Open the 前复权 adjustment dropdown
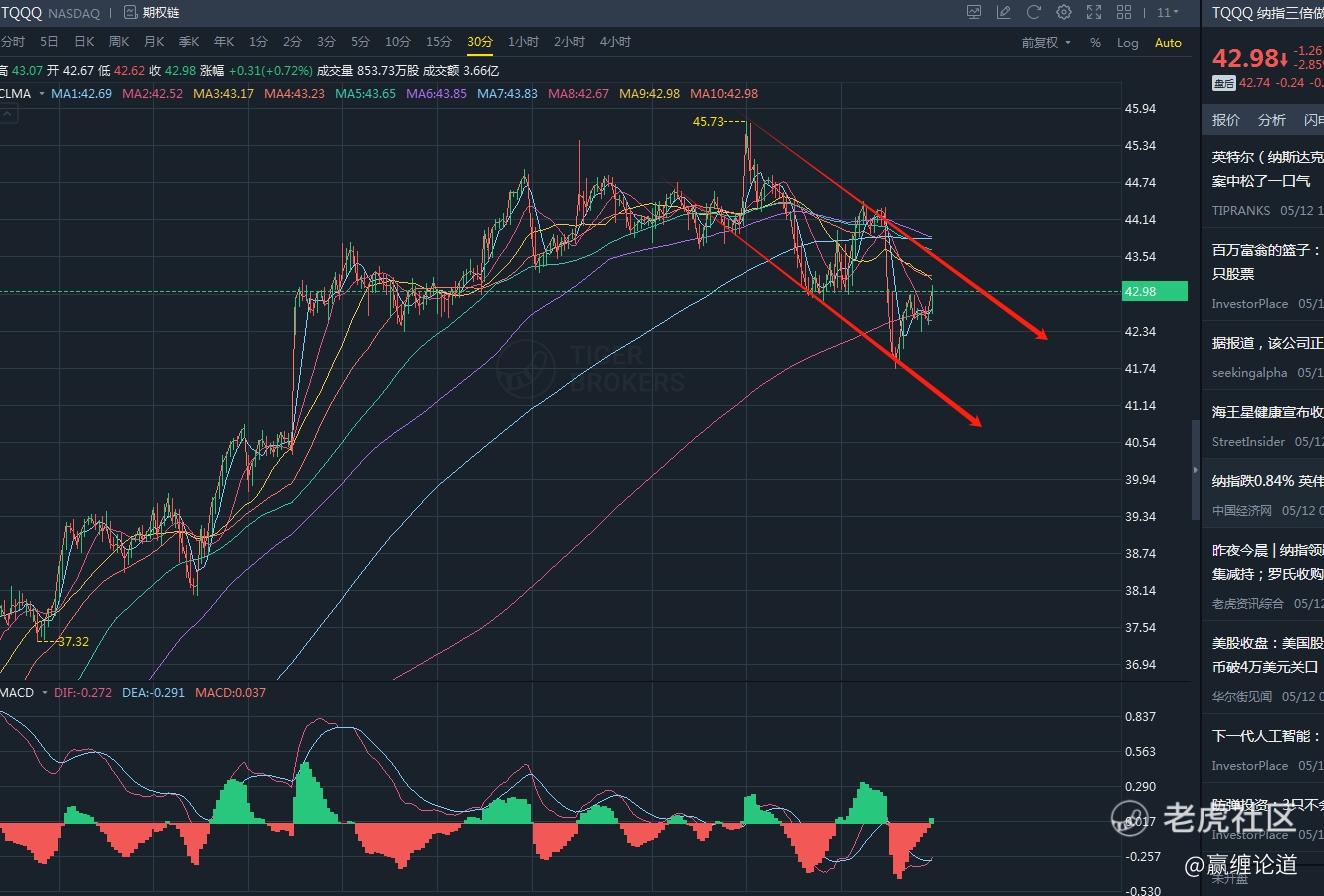 1046,43
